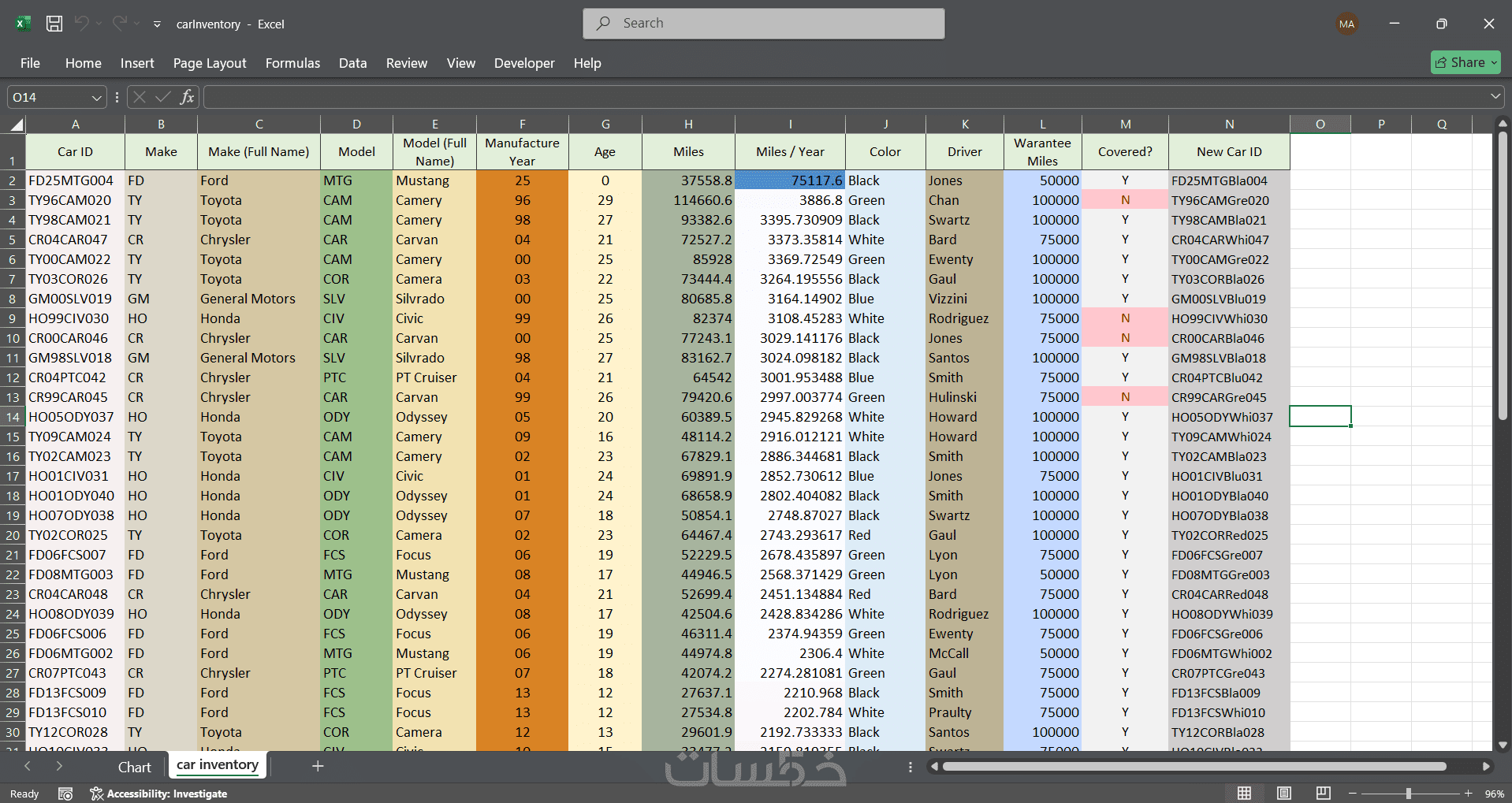The height and width of the screenshot is (803, 1512).
Task: Open the Data tab
Action: pyautogui.click(x=353, y=63)
